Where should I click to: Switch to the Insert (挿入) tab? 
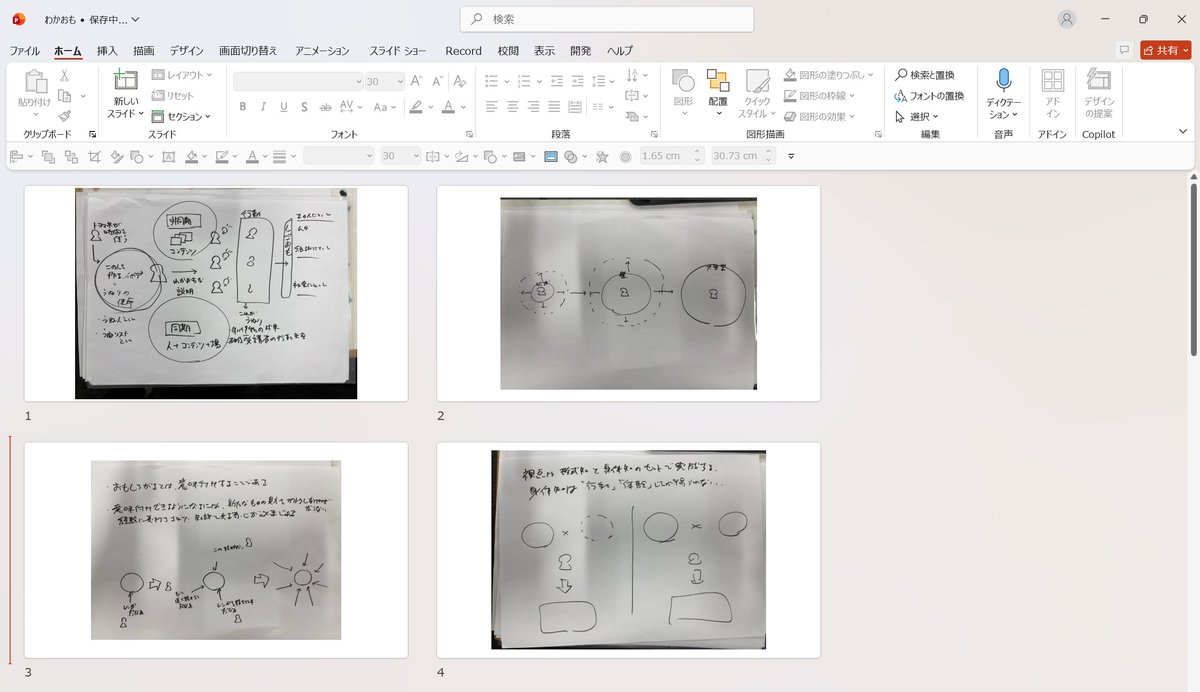pos(107,51)
